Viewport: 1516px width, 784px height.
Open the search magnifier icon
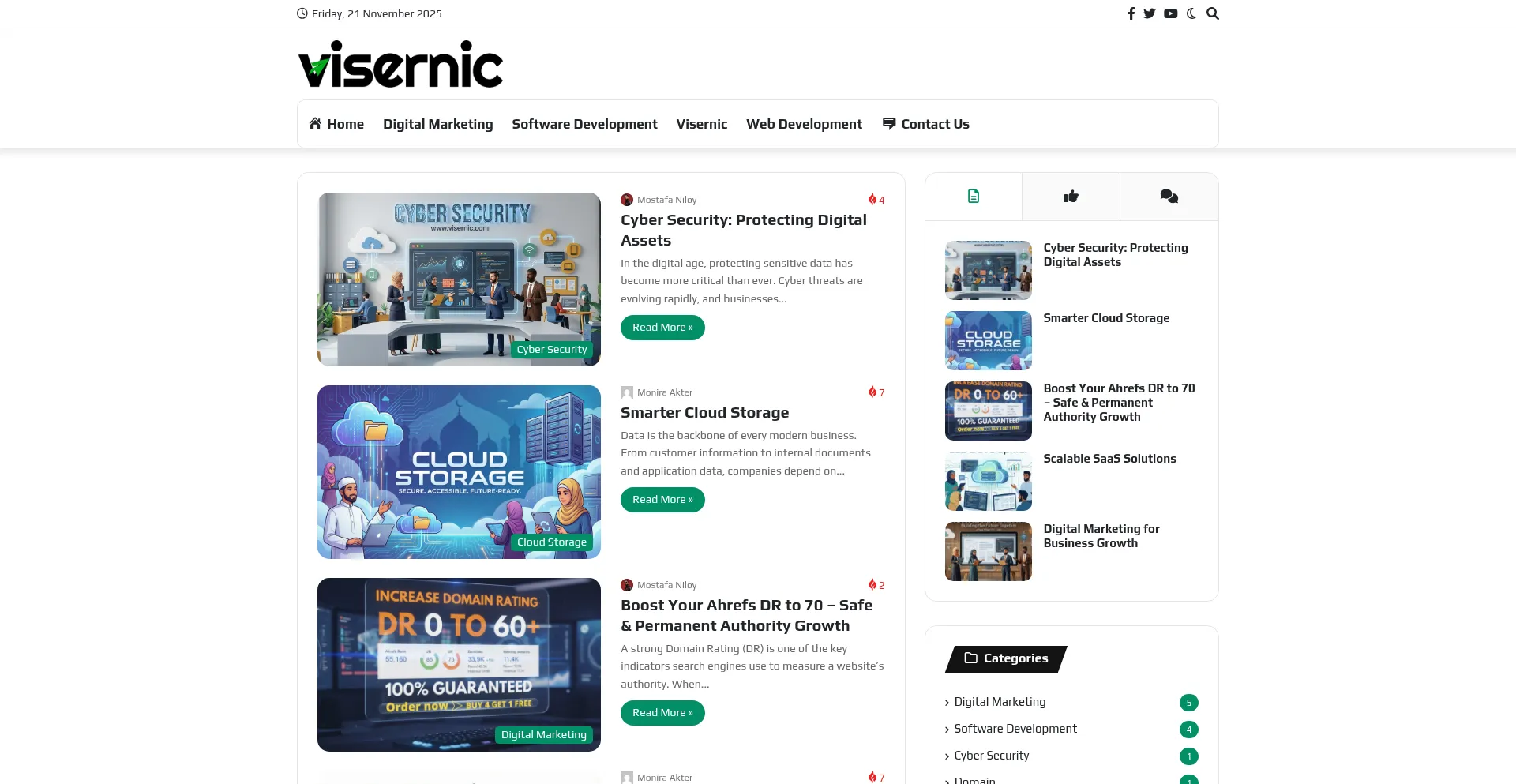coord(1213,13)
